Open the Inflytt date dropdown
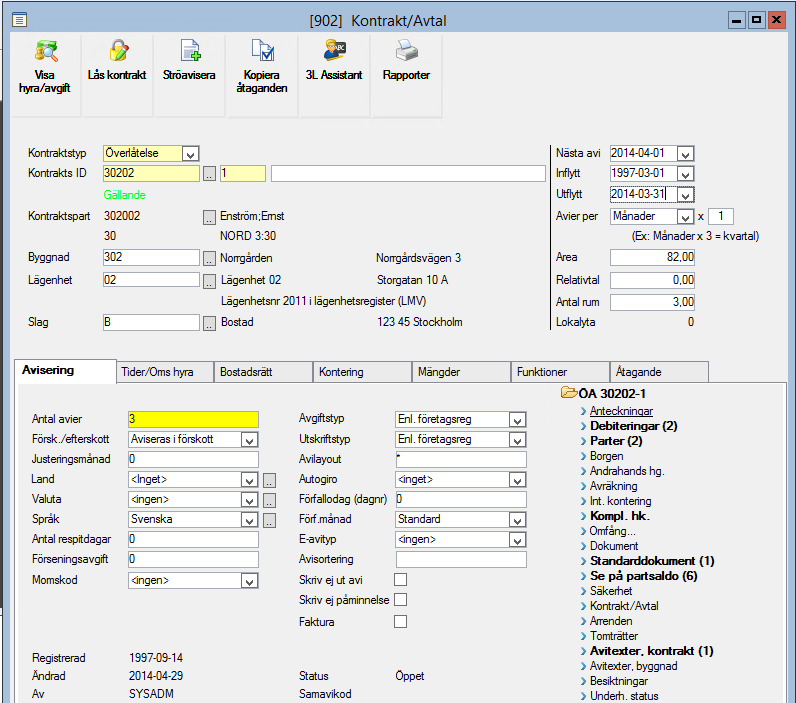Screen dimensions: 796x703 click(x=685, y=174)
